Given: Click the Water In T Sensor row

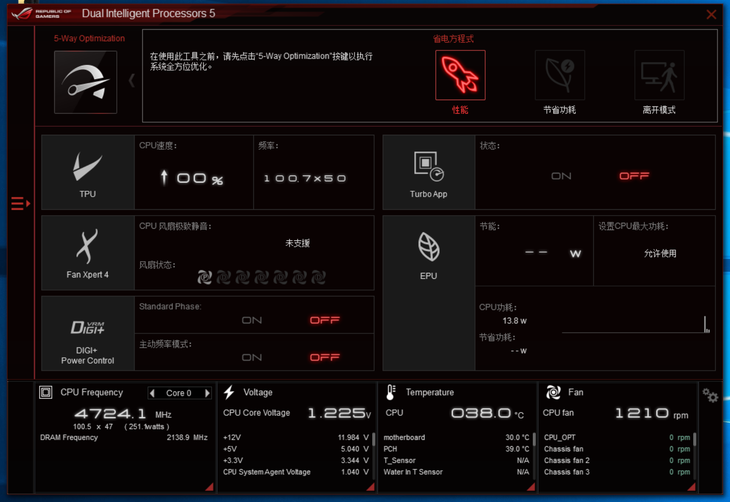Looking at the screenshot, I should coord(456,472).
